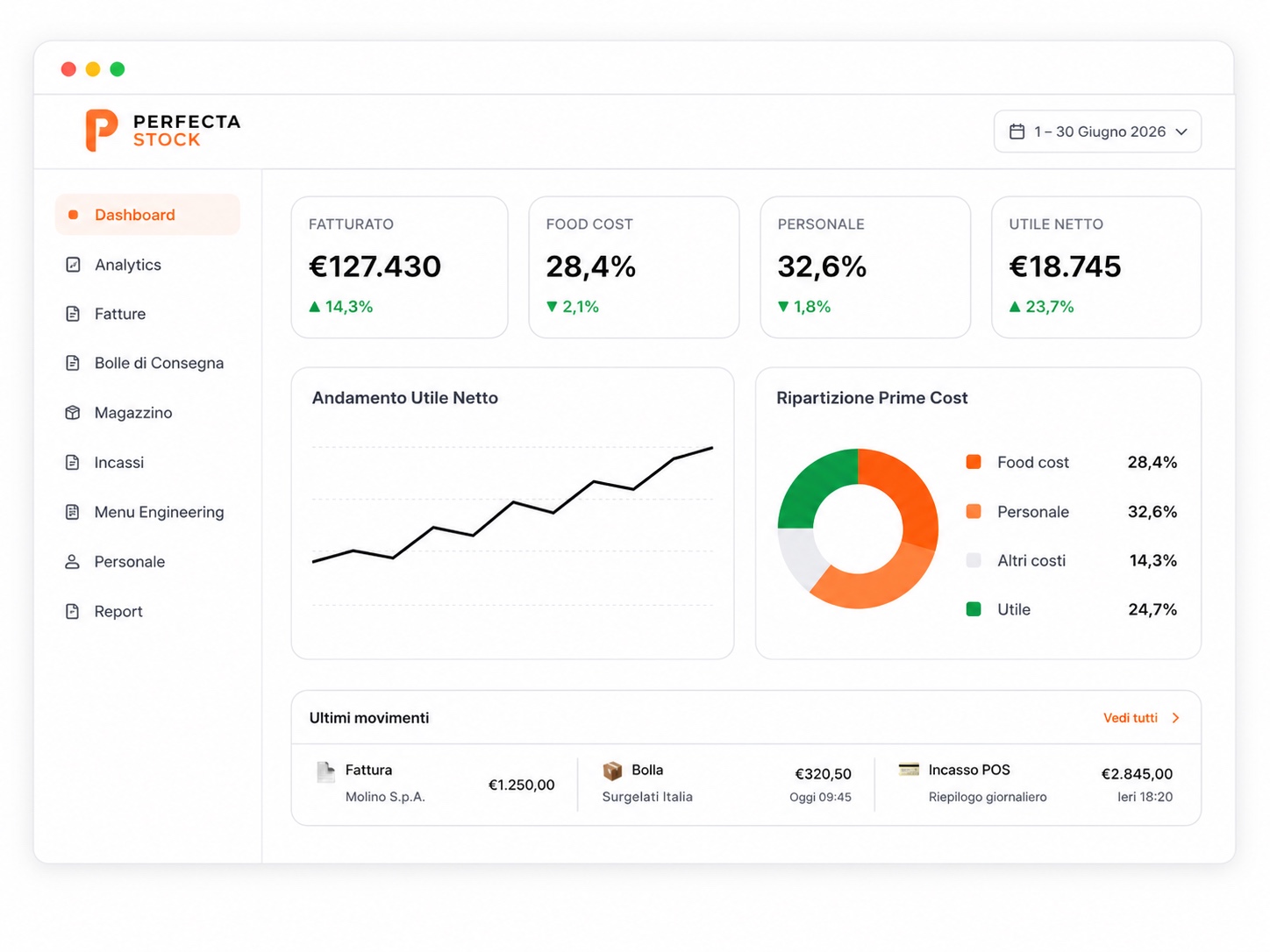Click the orange dot beside Dashboard
The width and height of the screenshot is (1270, 952).
pos(73,215)
